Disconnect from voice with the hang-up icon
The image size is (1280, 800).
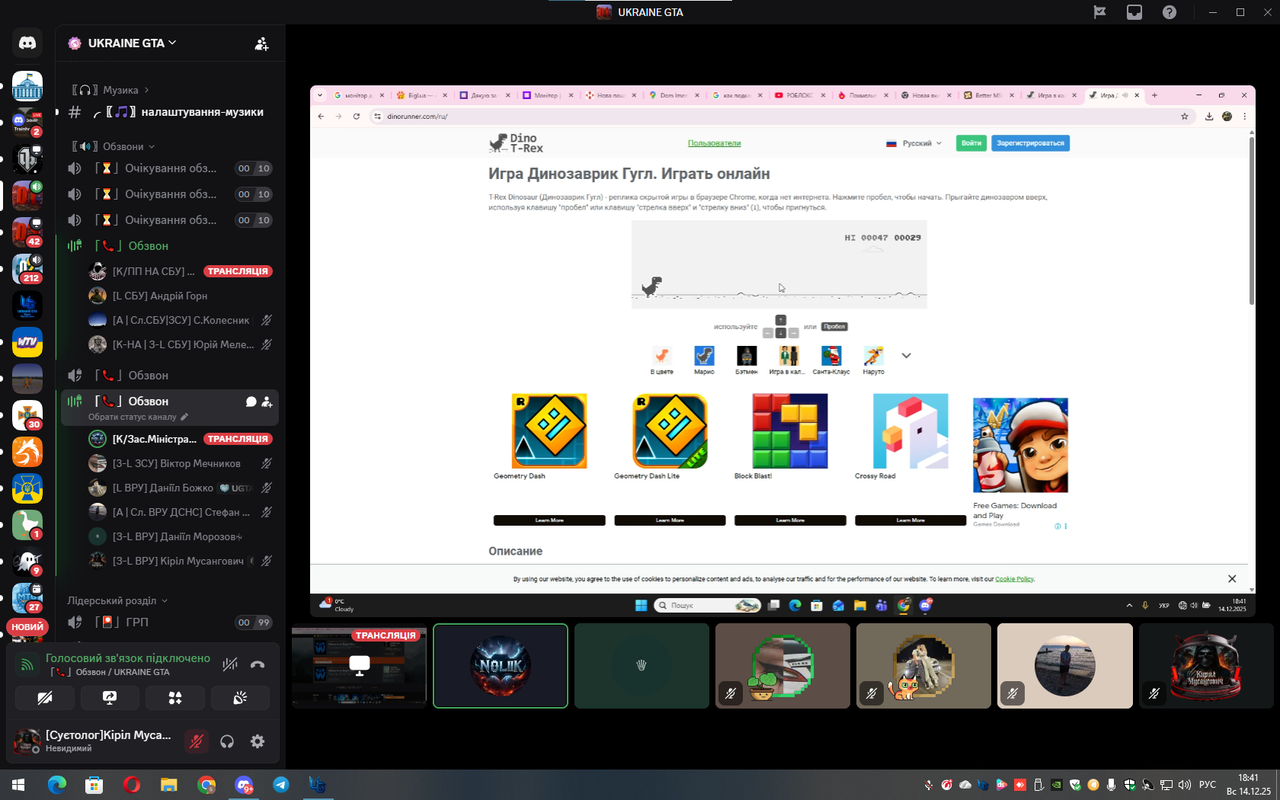point(258,664)
